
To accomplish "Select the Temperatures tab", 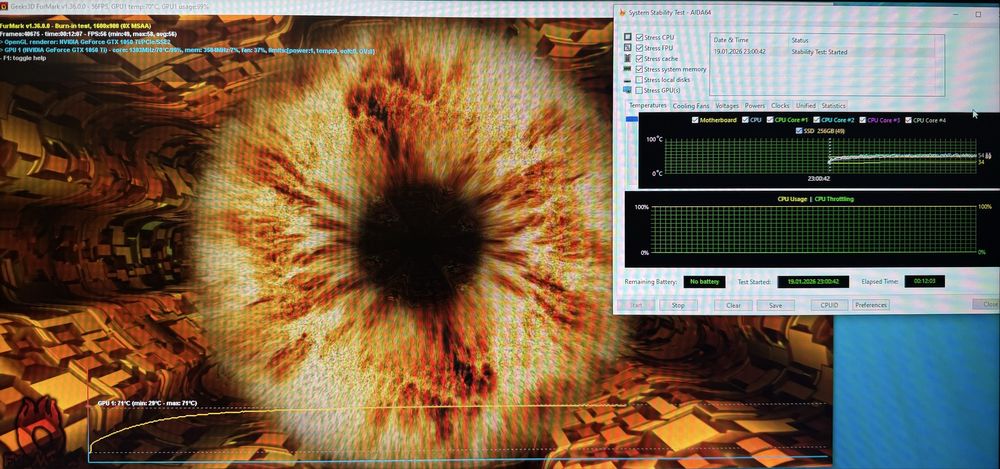I will point(647,105).
